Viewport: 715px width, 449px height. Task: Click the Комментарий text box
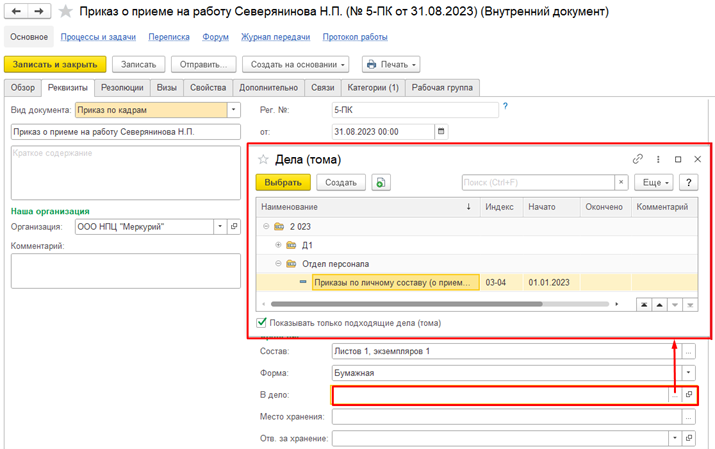(126, 271)
